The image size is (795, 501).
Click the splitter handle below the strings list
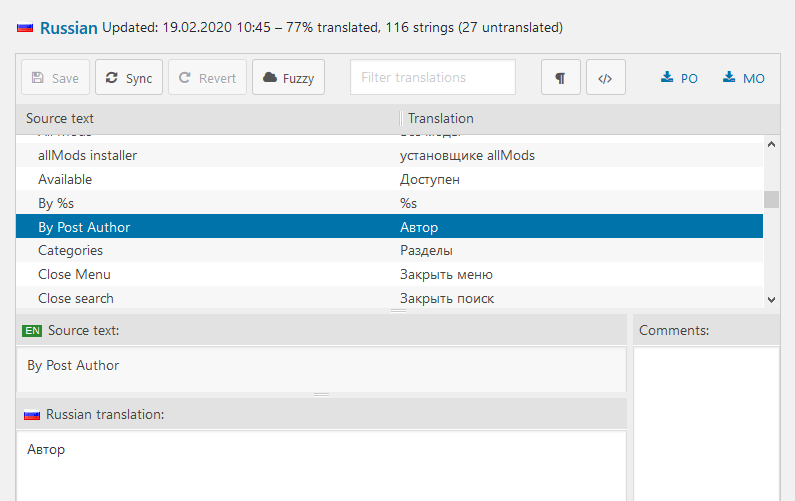[x=399, y=310]
